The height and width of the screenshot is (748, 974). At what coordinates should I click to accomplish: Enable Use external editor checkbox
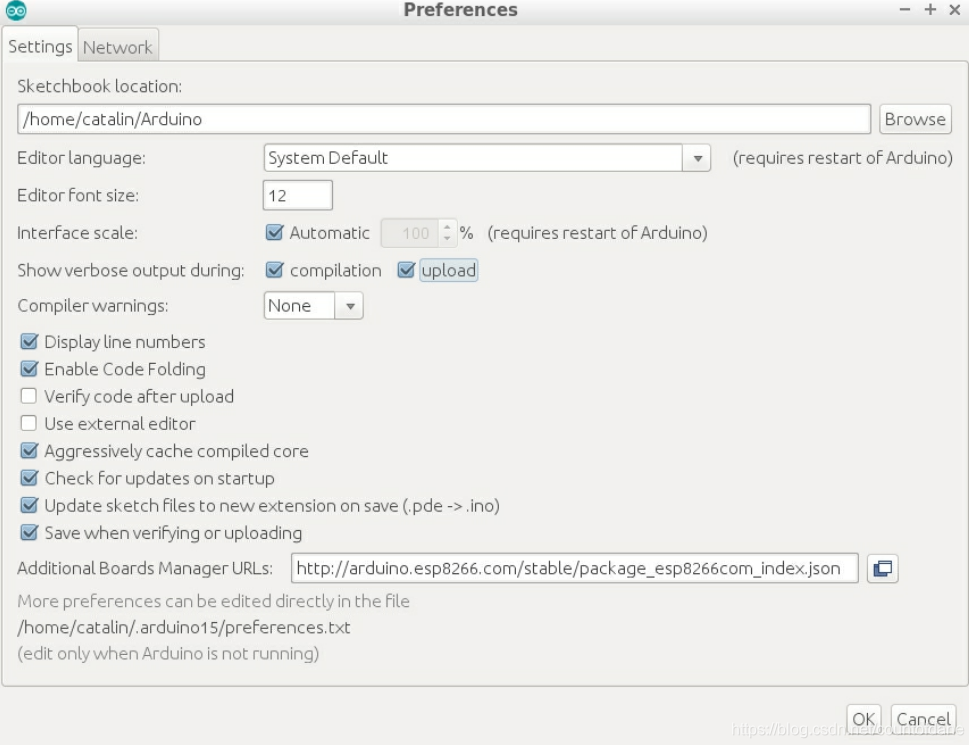tap(29, 425)
